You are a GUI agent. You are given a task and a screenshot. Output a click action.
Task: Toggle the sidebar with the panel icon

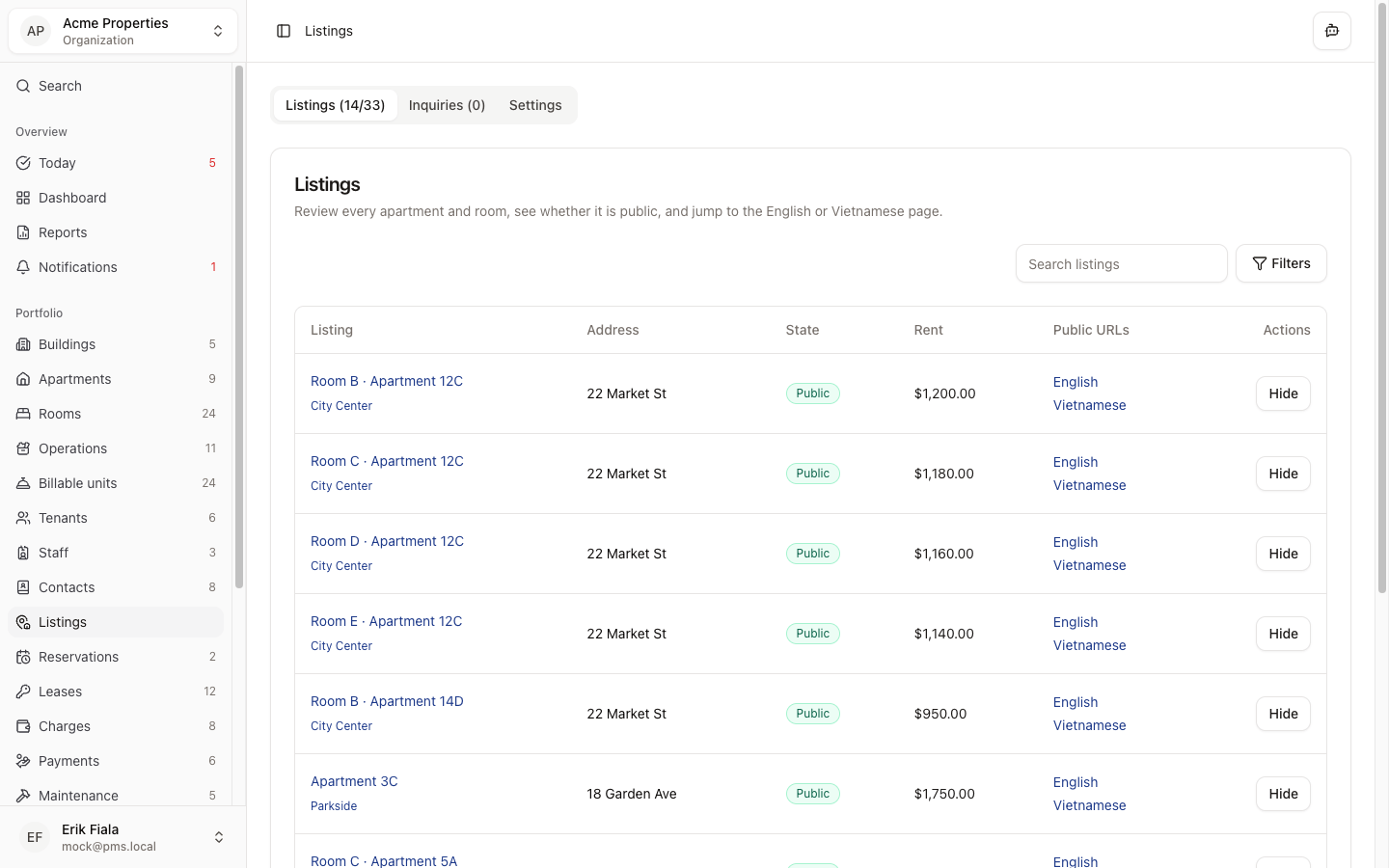point(283,30)
